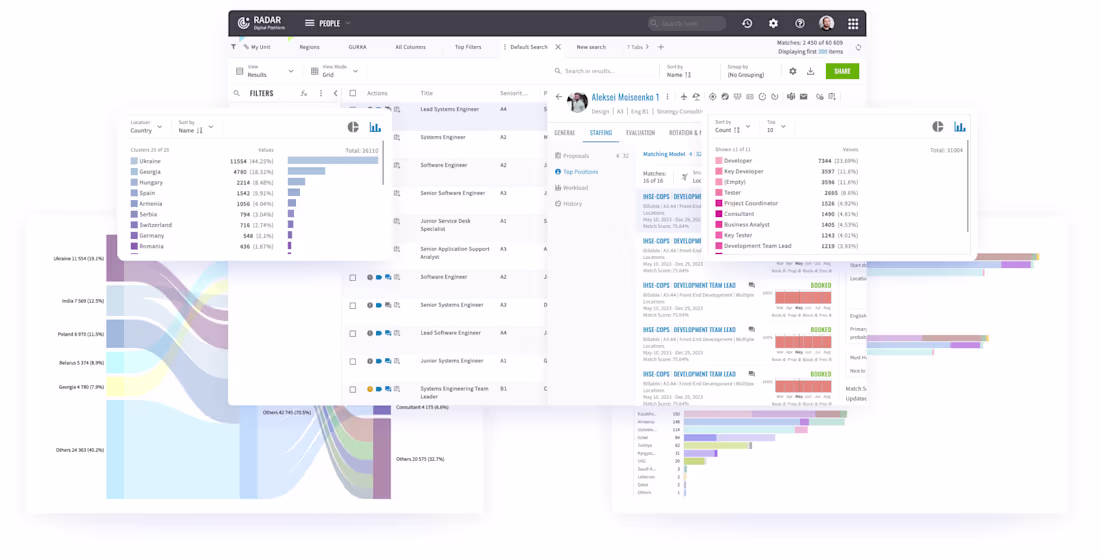Click the airplane icon in profile toolbar
The width and height of the screenshot is (1100, 558).
684,97
